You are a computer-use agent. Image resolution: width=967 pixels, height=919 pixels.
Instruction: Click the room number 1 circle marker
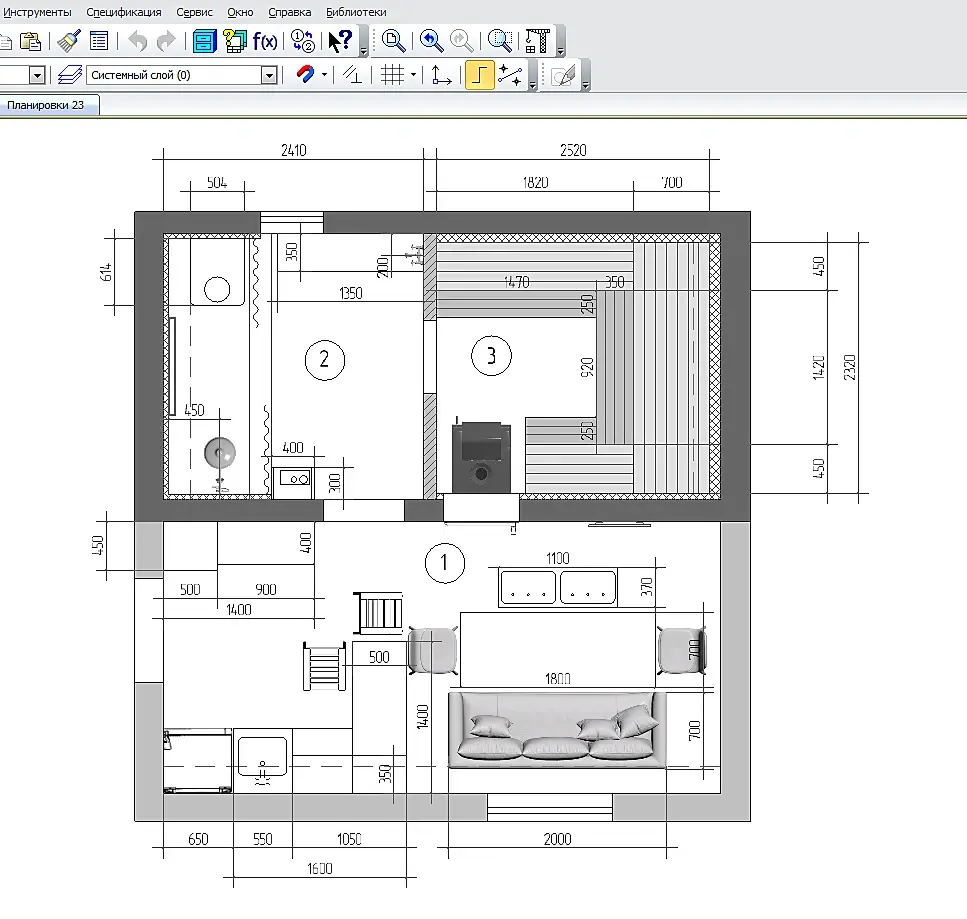[445, 563]
